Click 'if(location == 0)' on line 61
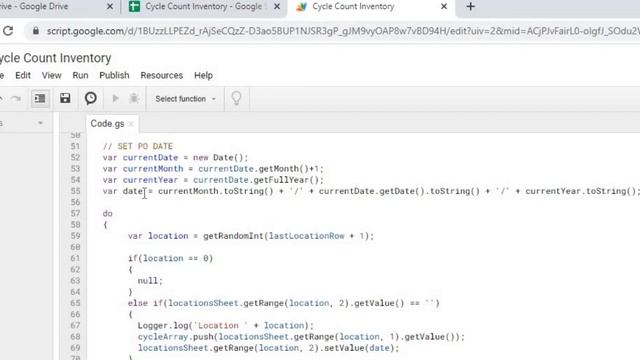This screenshot has height=360, width=640. 170,258
